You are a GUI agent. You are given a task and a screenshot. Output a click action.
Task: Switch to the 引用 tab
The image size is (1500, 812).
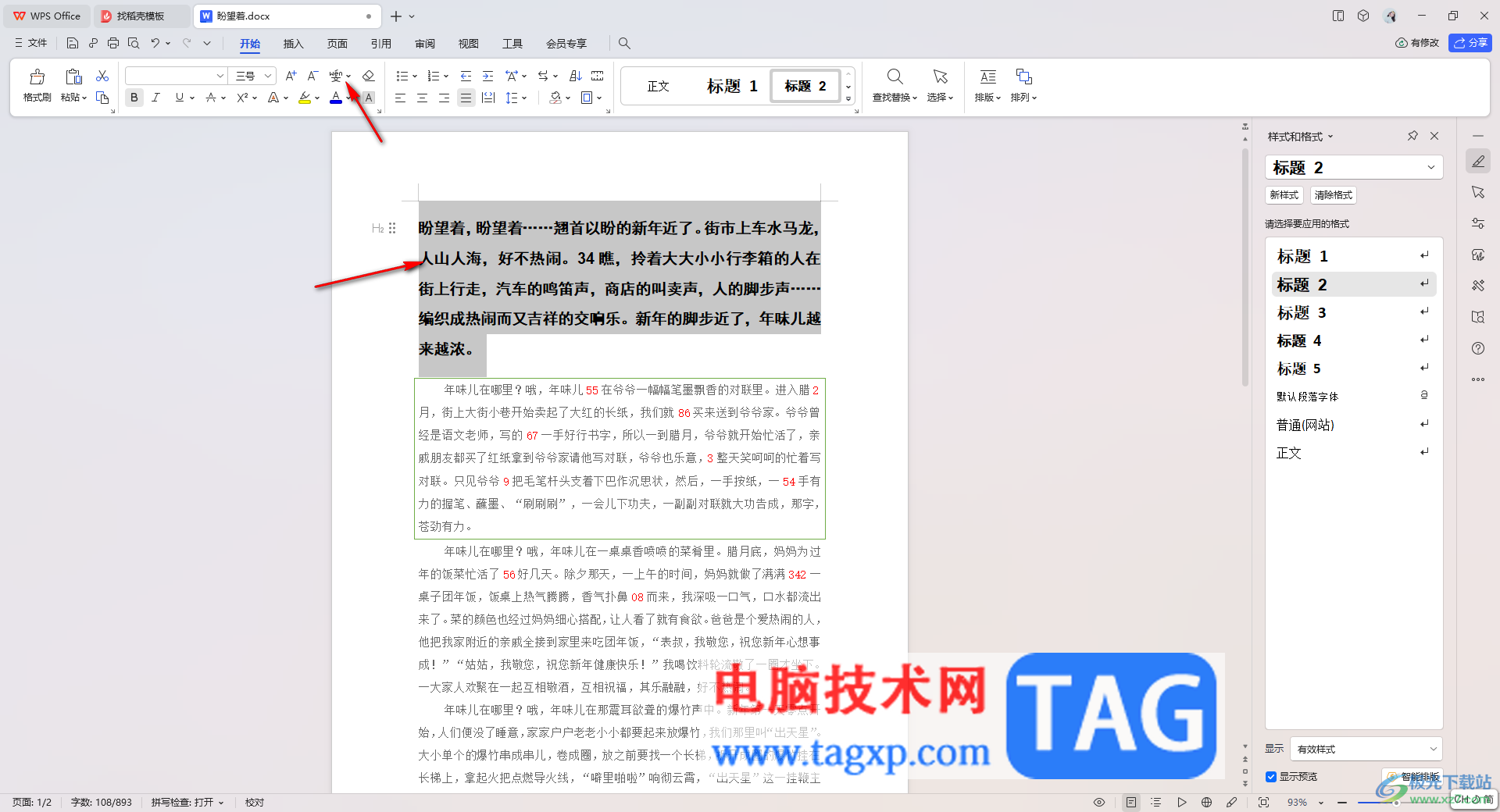380,44
